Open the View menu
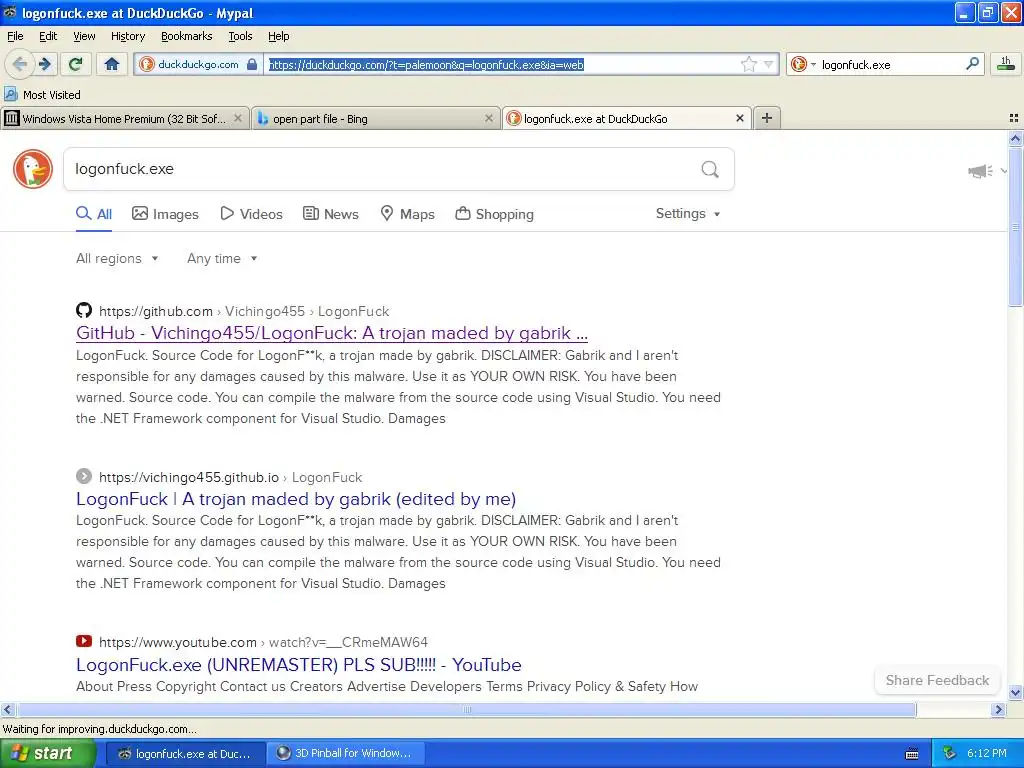The image size is (1024, 768). 84,37
